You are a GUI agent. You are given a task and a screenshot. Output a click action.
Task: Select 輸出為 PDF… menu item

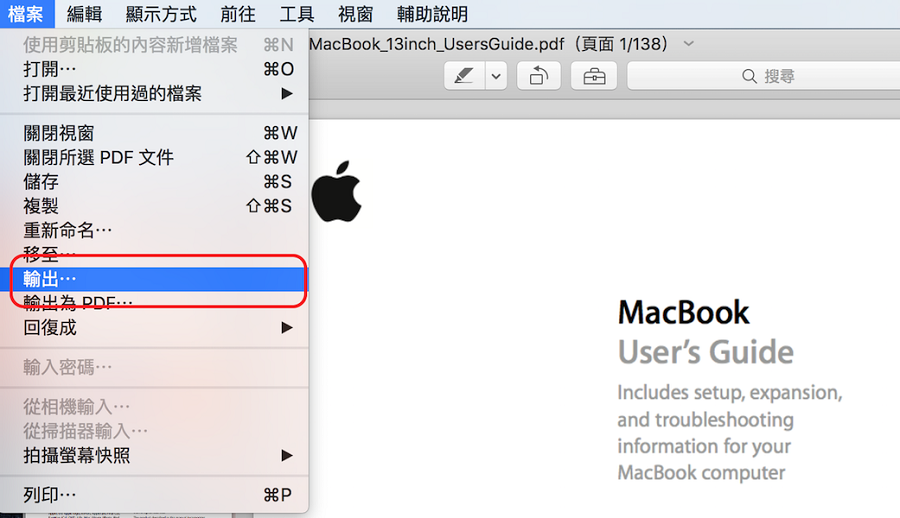pyautogui.click(x=154, y=303)
